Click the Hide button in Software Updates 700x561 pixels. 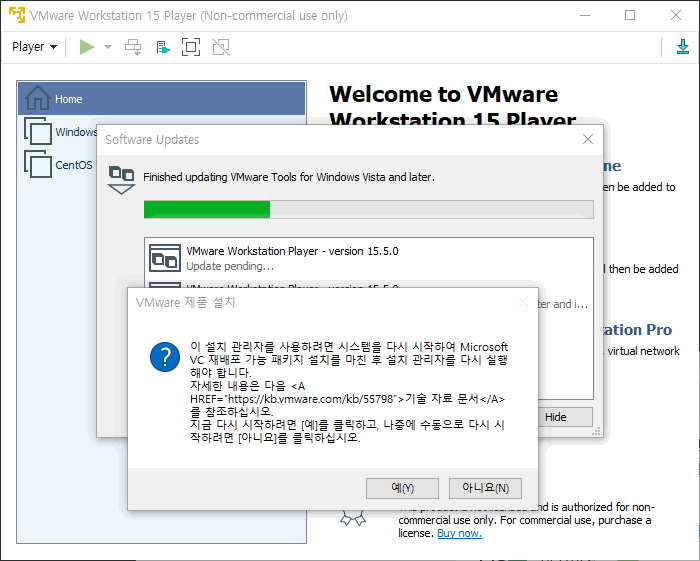click(556, 417)
